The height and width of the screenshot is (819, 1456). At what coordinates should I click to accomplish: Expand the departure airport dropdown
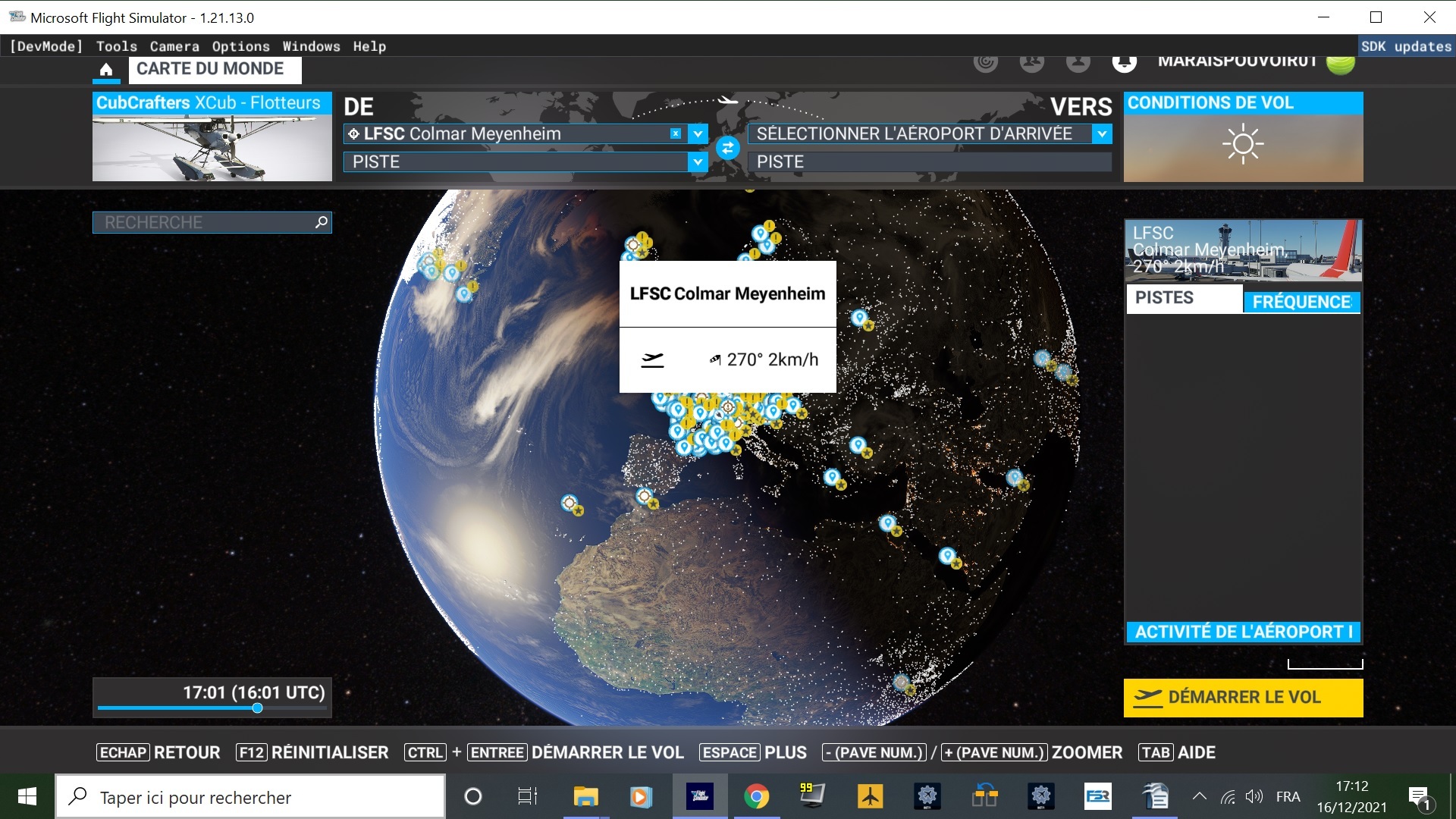(698, 134)
